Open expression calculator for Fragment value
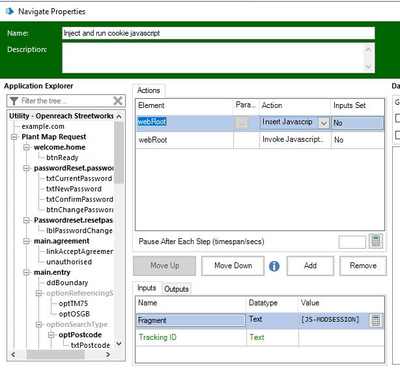The width and height of the screenshot is (400, 371). pyautogui.click(x=376, y=320)
